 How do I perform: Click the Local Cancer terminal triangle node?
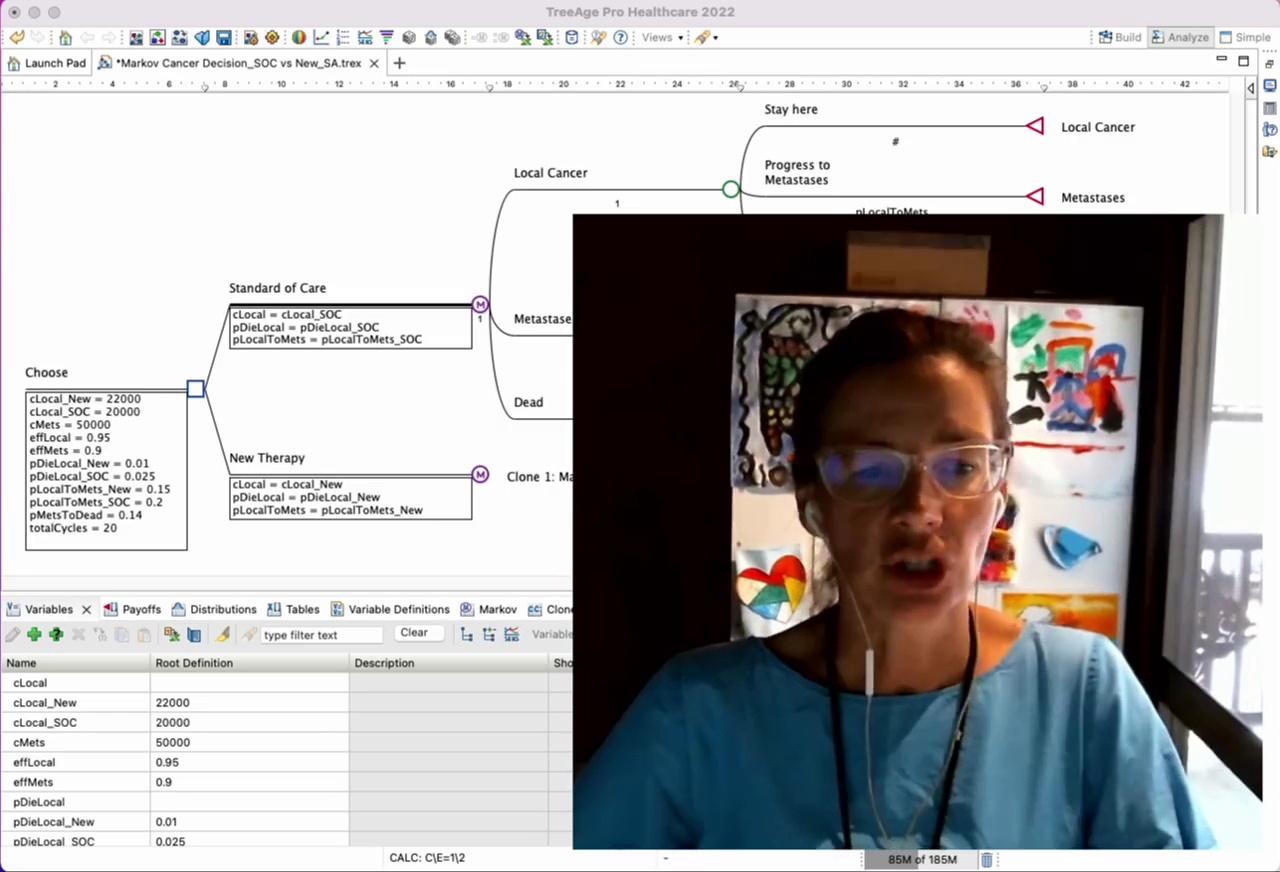[x=1035, y=126]
